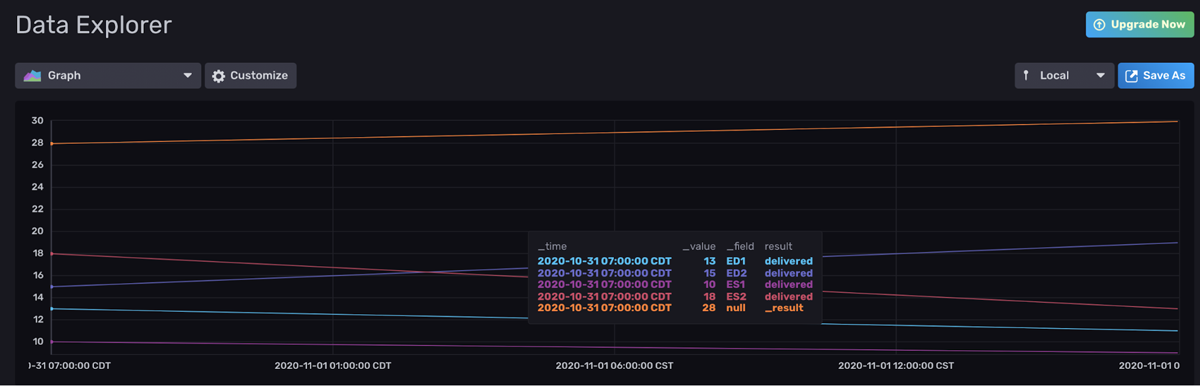The image size is (1200, 386).
Task: Open the Local timezone dropdown
Action: (x=1064, y=75)
